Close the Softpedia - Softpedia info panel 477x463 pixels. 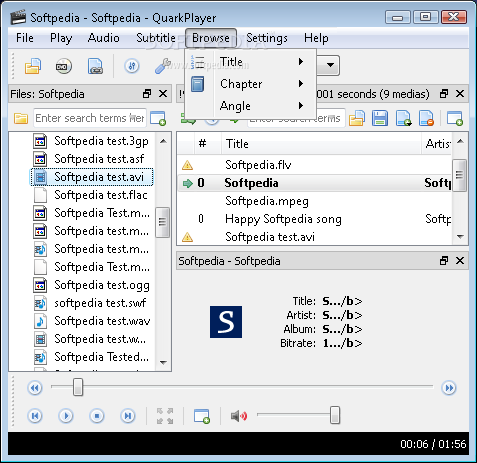click(x=460, y=261)
